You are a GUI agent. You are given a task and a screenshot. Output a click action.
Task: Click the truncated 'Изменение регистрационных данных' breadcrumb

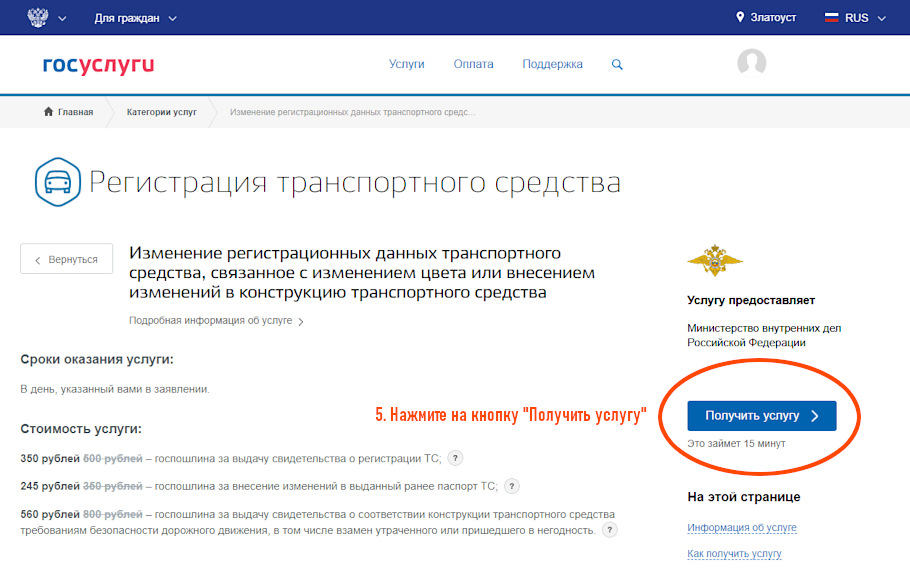pyautogui.click(x=352, y=112)
